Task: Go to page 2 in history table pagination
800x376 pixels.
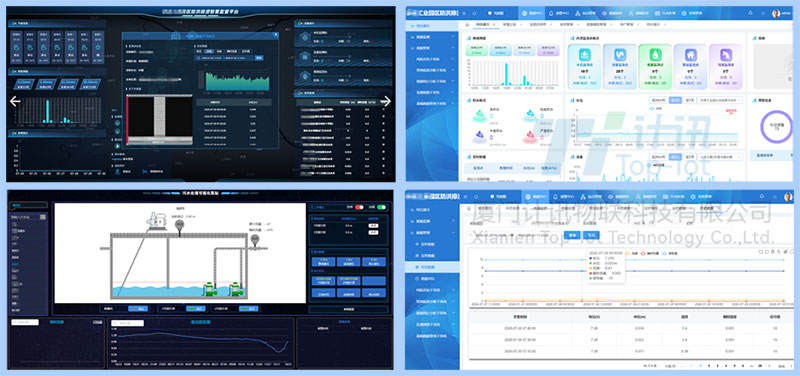Action: pyautogui.click(x=708, y=366)
